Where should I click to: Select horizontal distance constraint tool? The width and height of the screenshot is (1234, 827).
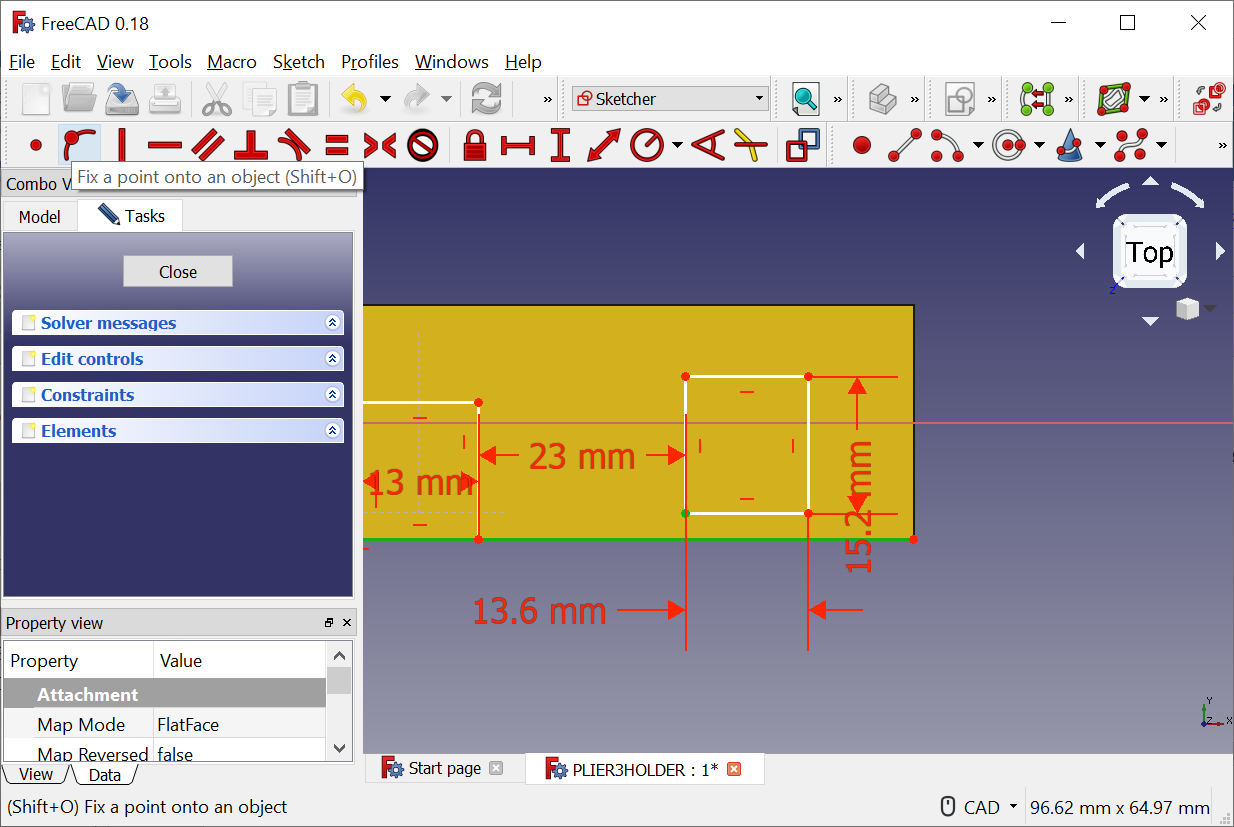518,146
